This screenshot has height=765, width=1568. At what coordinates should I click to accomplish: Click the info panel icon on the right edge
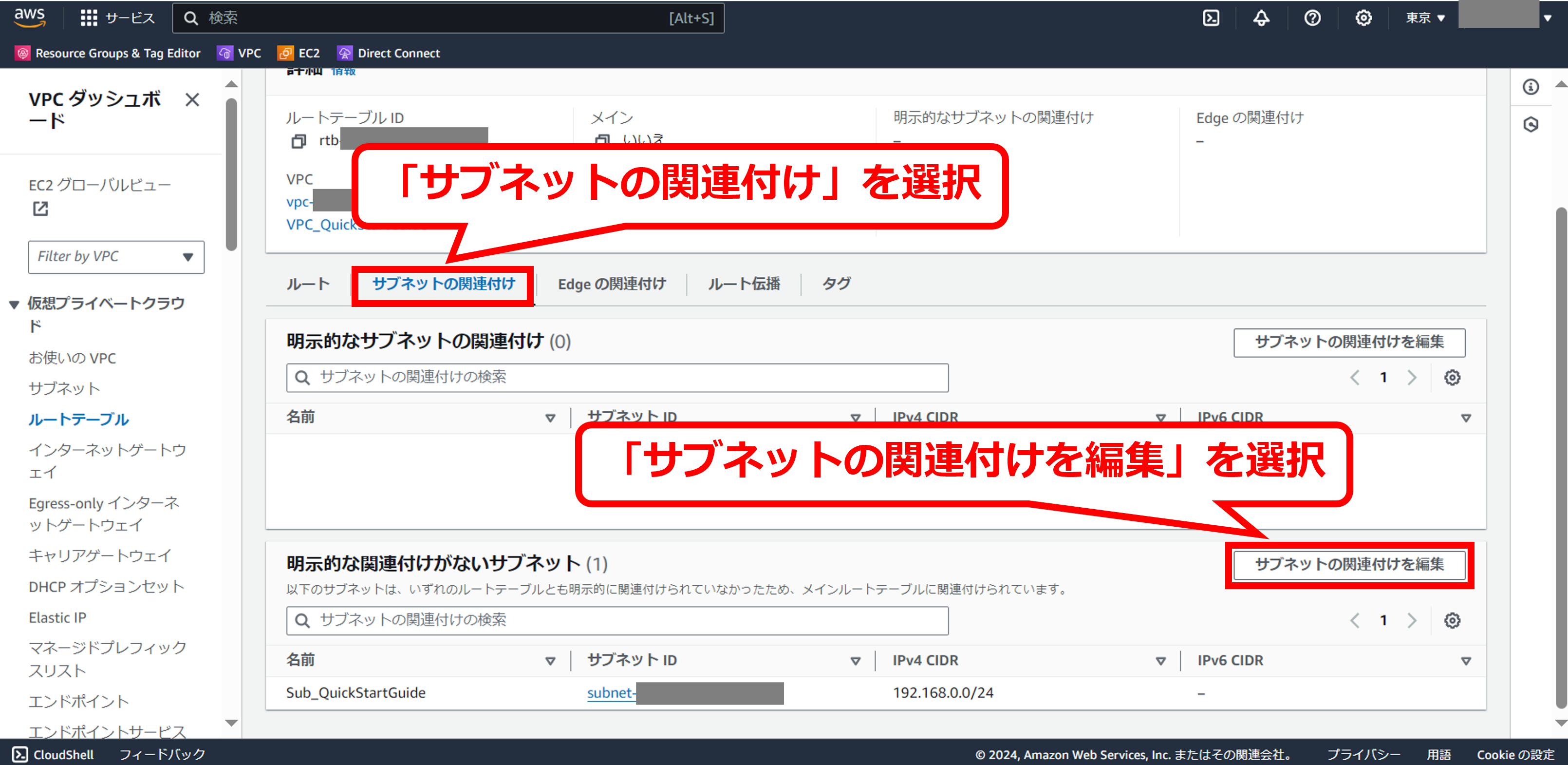tap(1531, 87)
